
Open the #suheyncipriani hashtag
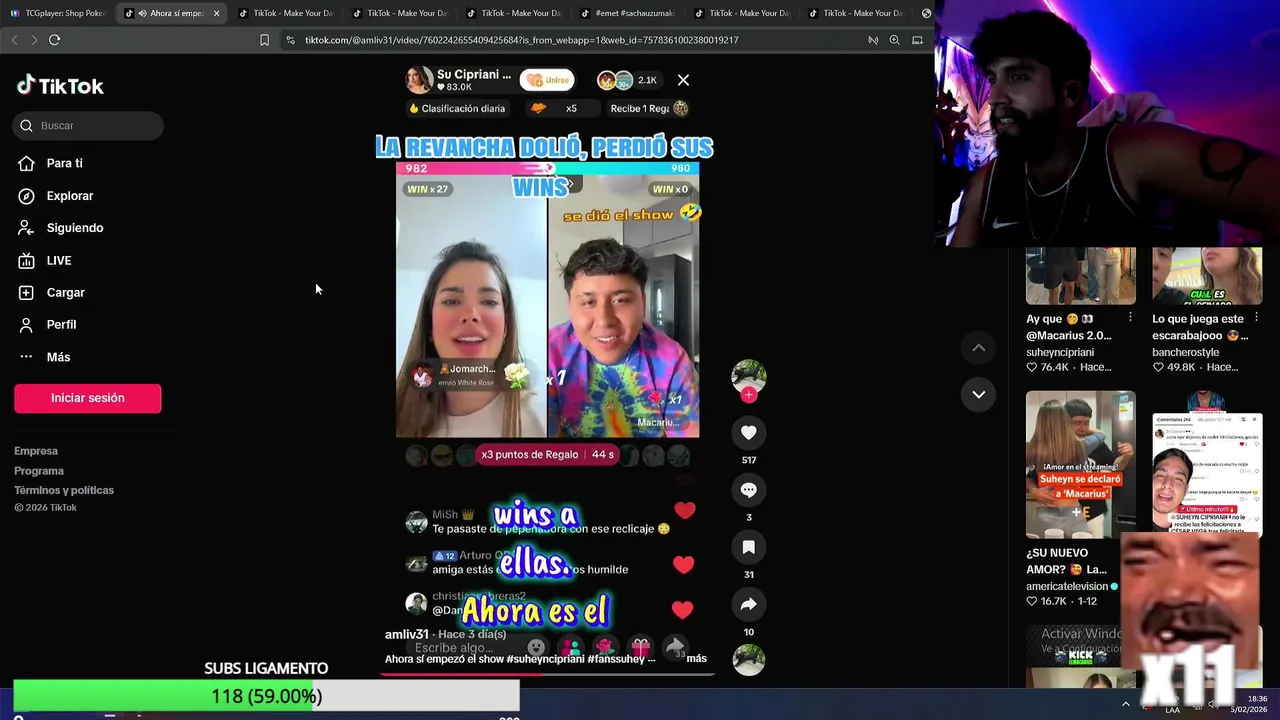[x=545, y=659]
